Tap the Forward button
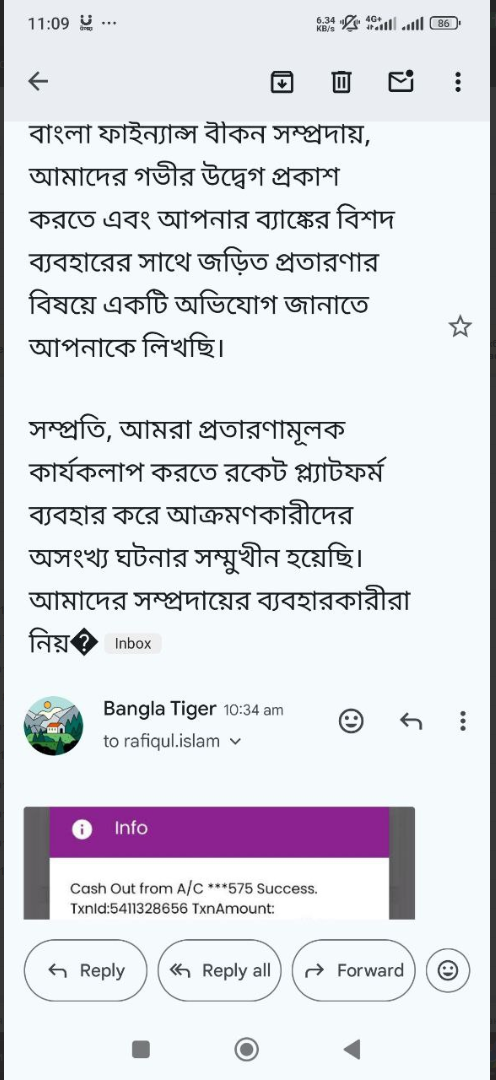This screenshot has height=1080, width=496. coord(353,970)
